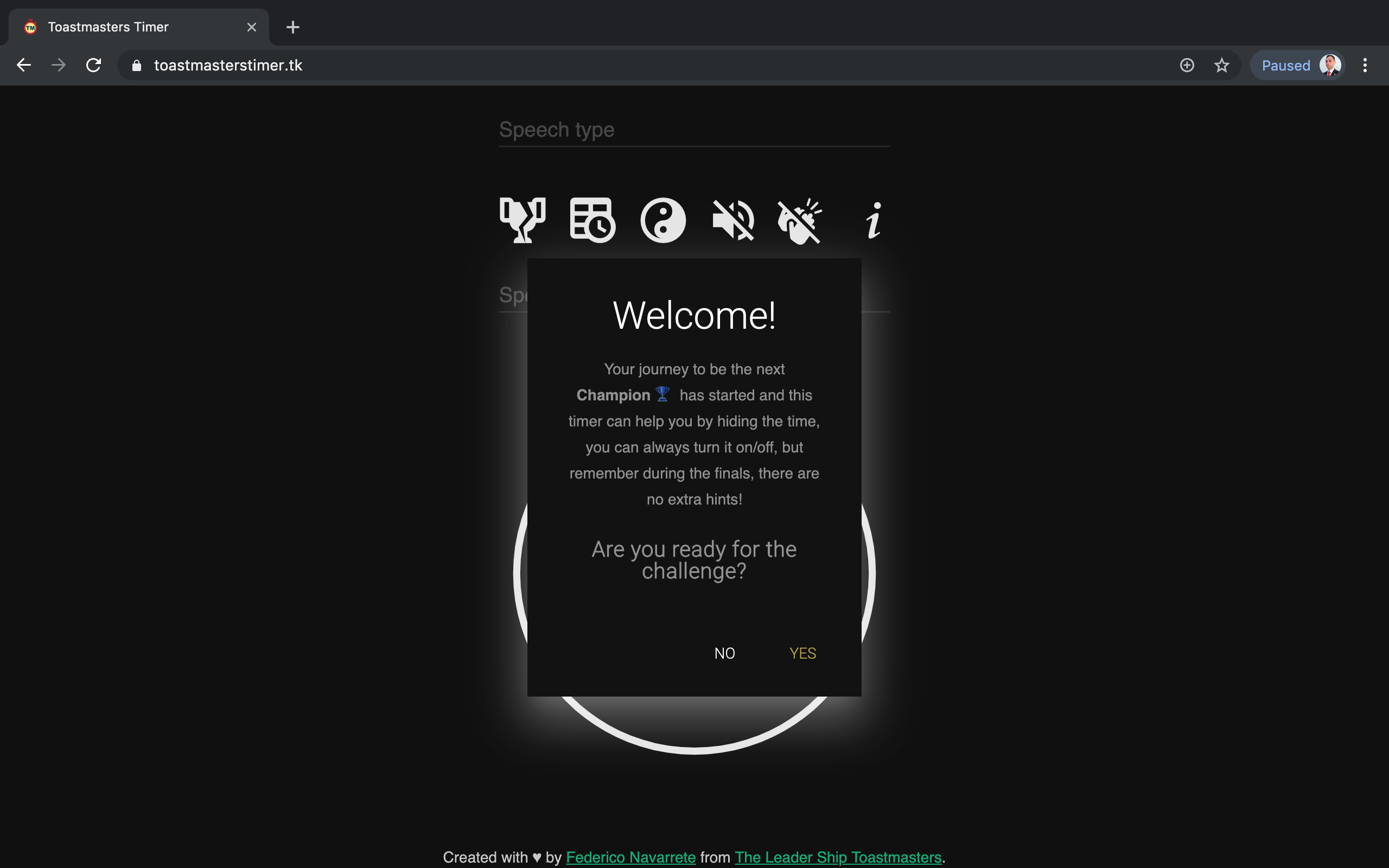Screen dimensions: 1389x868
Task: Bookmark the page with star icon
Action: [1221, 65]
